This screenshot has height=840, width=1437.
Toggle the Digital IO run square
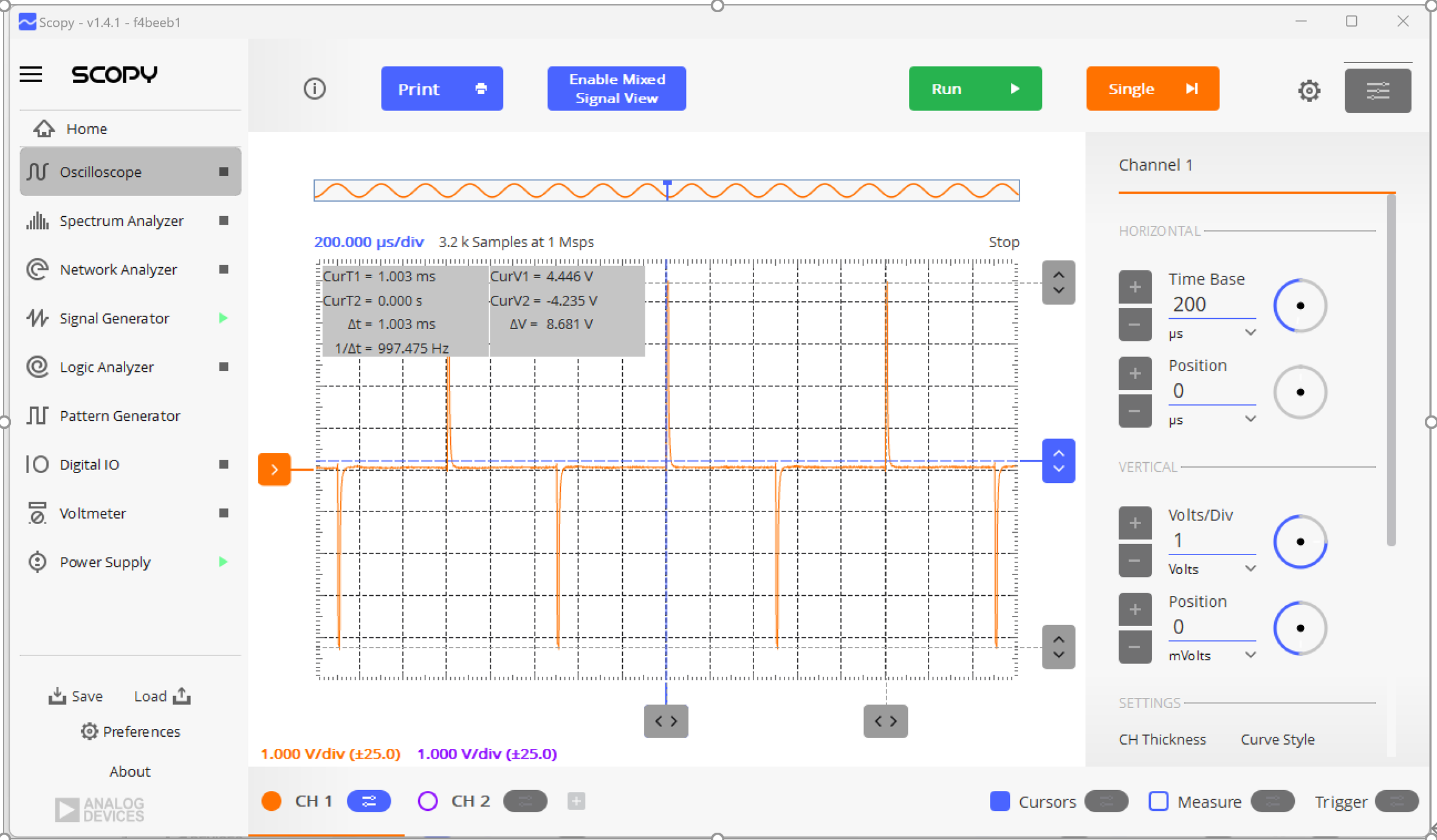[x=224, y=464]
